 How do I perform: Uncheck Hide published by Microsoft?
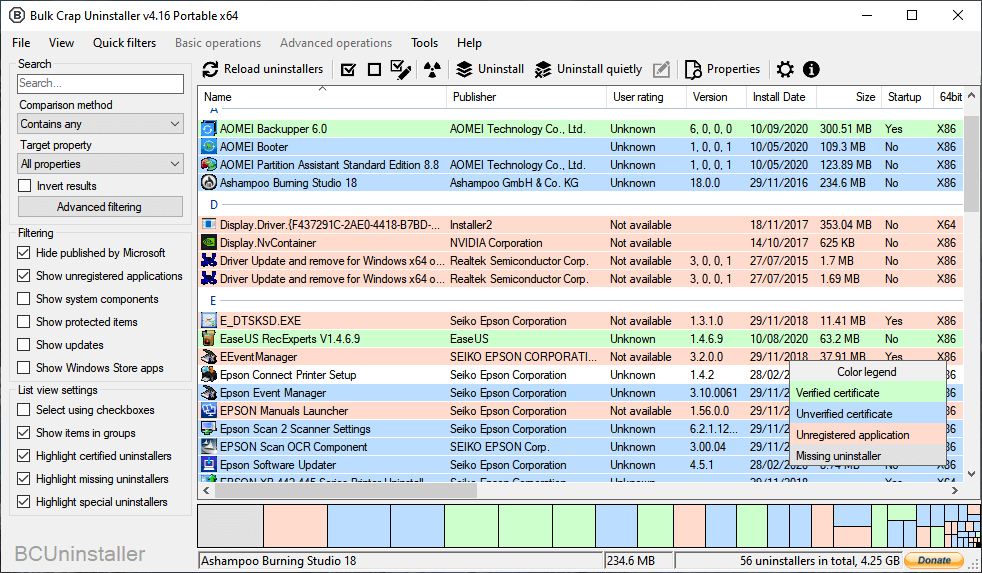click(x=24, y=253)
